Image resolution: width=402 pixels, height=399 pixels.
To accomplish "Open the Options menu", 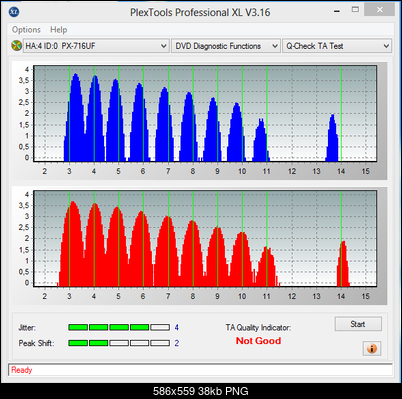I will pos(26,30).
